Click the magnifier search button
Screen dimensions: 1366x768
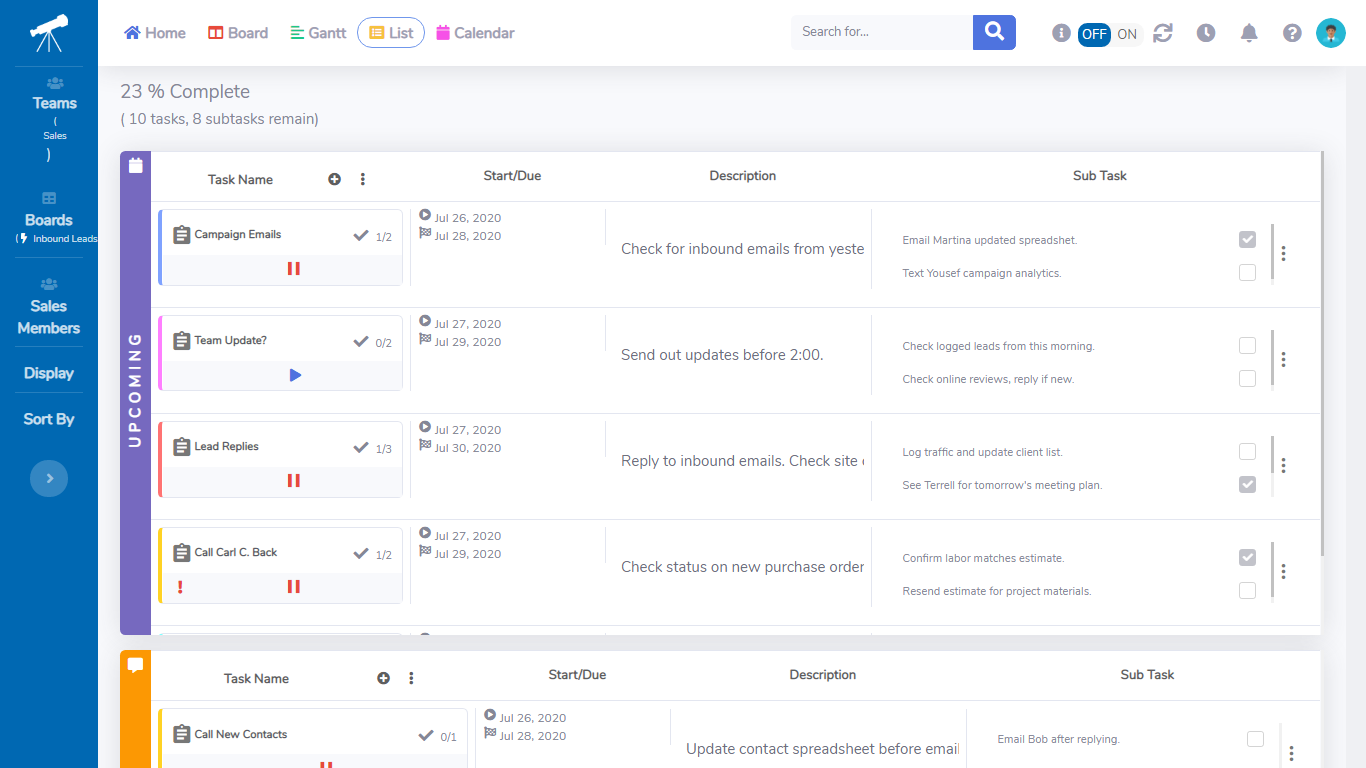pos(994,32)
